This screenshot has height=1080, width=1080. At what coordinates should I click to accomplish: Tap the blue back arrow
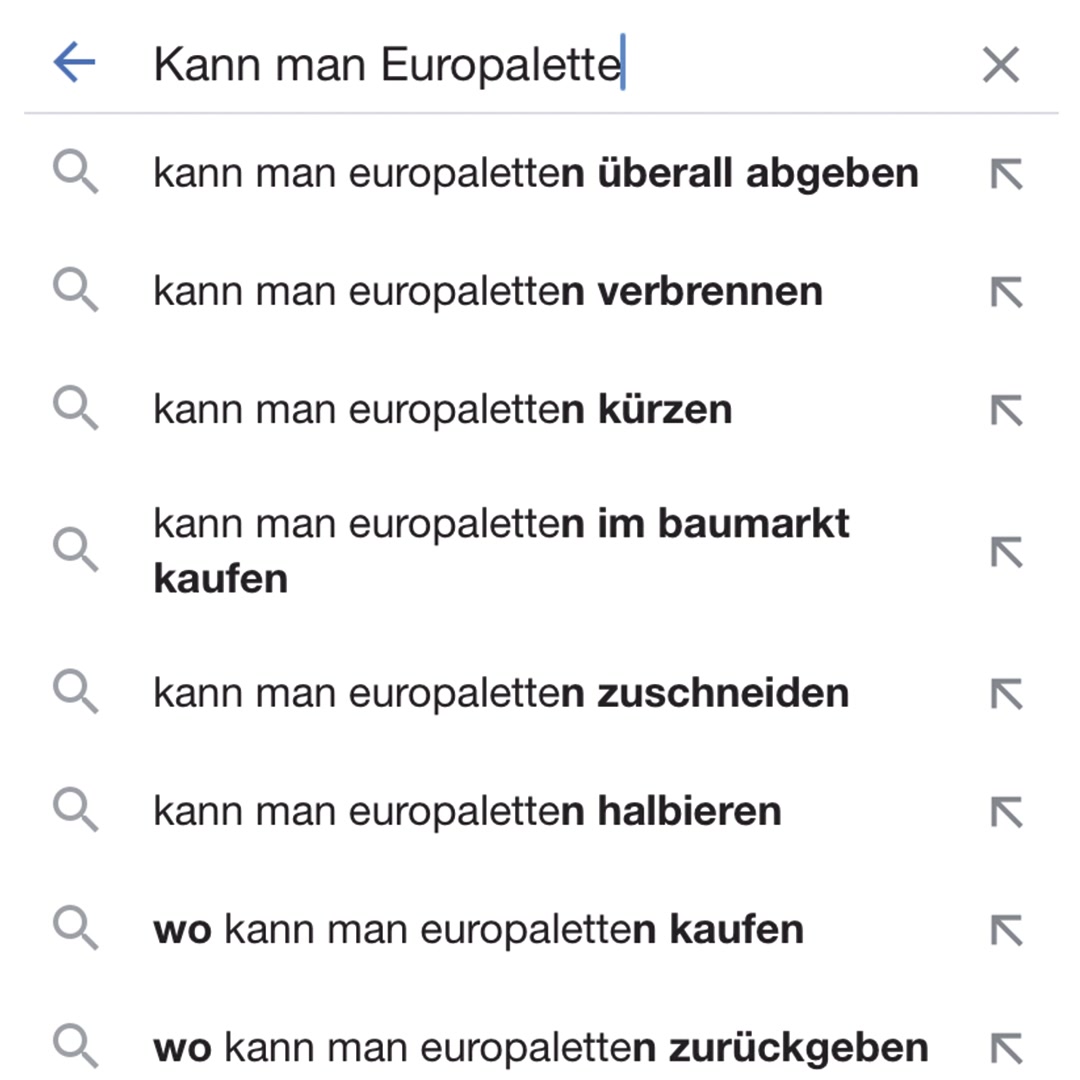point(74,62)
